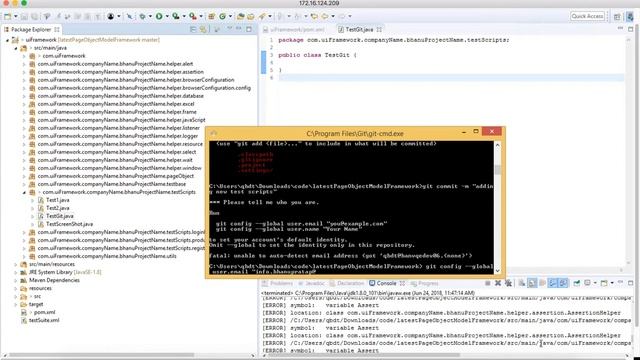Expand the Maven Dependencies node

[16, 280]
